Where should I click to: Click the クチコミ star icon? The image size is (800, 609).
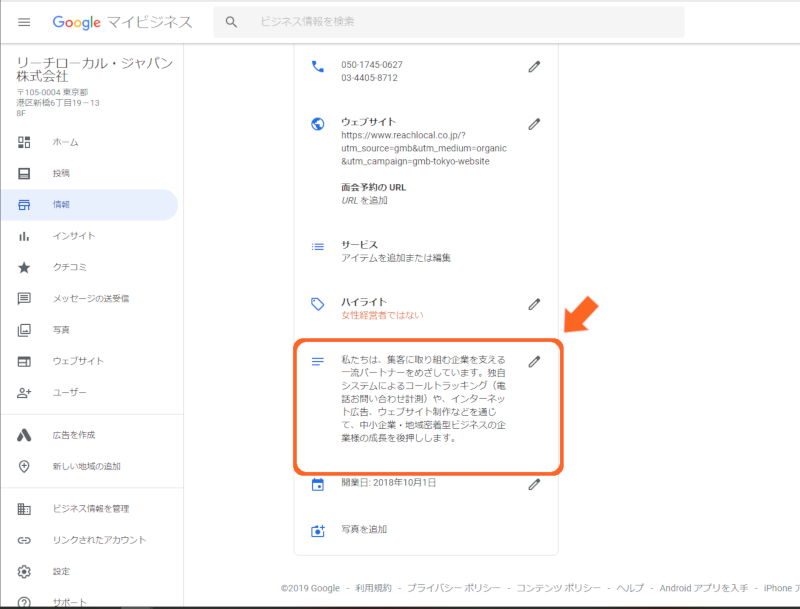click(x=24, y=267)
